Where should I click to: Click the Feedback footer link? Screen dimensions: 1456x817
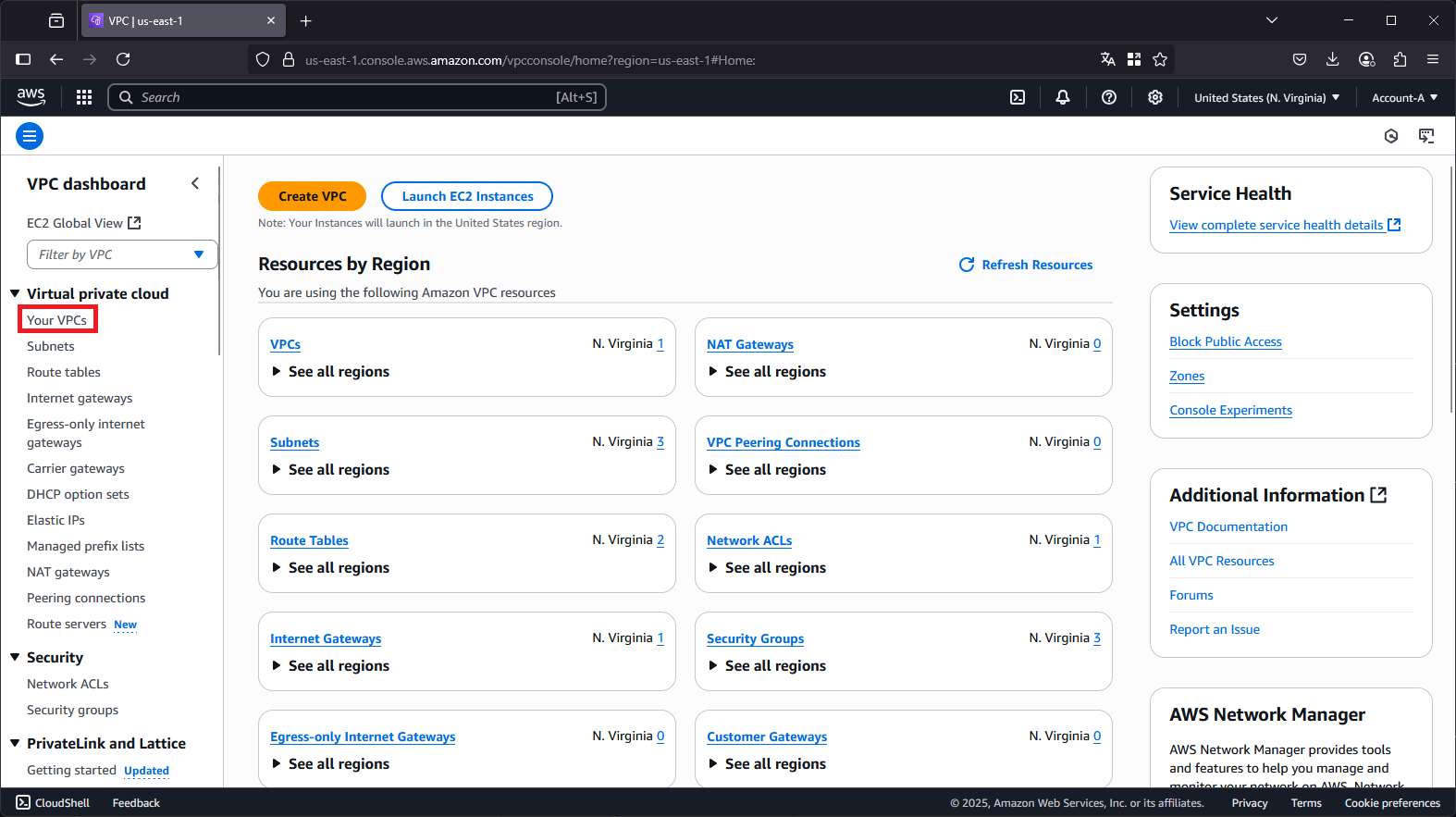coord(136,802)
